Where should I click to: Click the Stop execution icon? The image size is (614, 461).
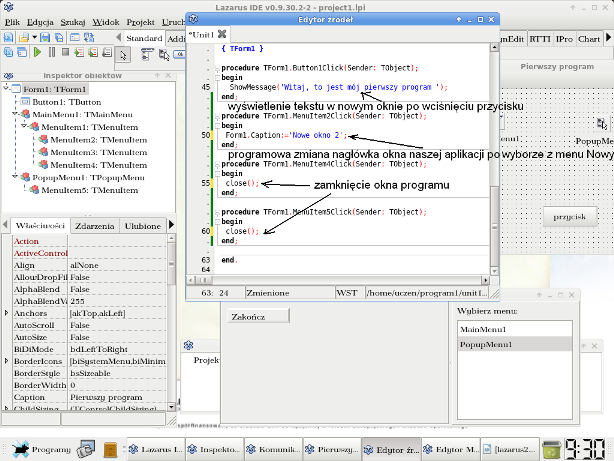65,52
